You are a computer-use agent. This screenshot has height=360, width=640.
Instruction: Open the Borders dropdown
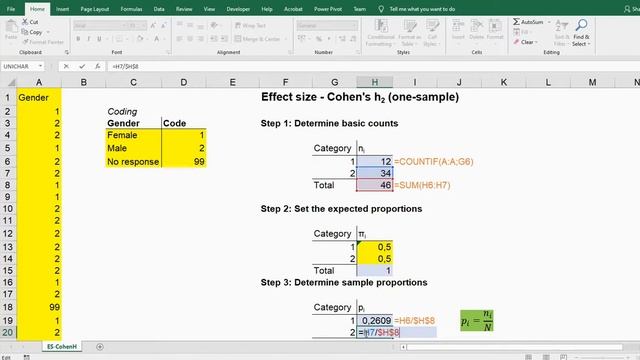[127, 39]
